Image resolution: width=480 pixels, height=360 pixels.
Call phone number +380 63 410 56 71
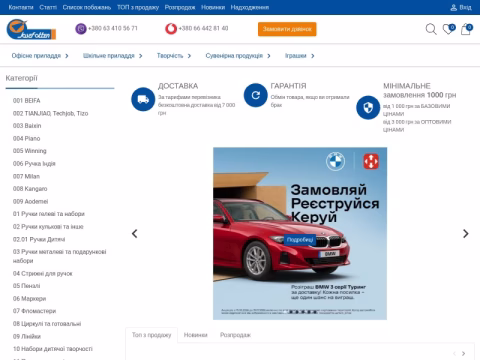pos(113,28)
